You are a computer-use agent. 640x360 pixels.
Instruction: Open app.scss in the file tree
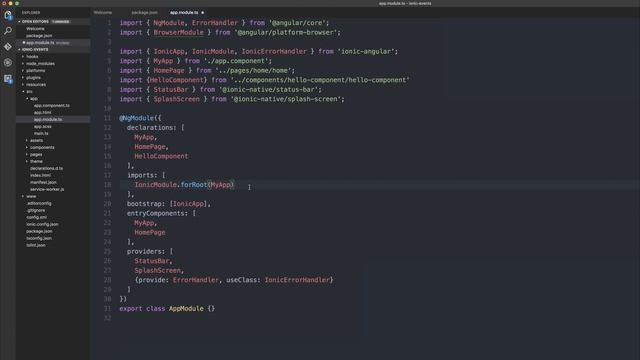tap(42, 127)
